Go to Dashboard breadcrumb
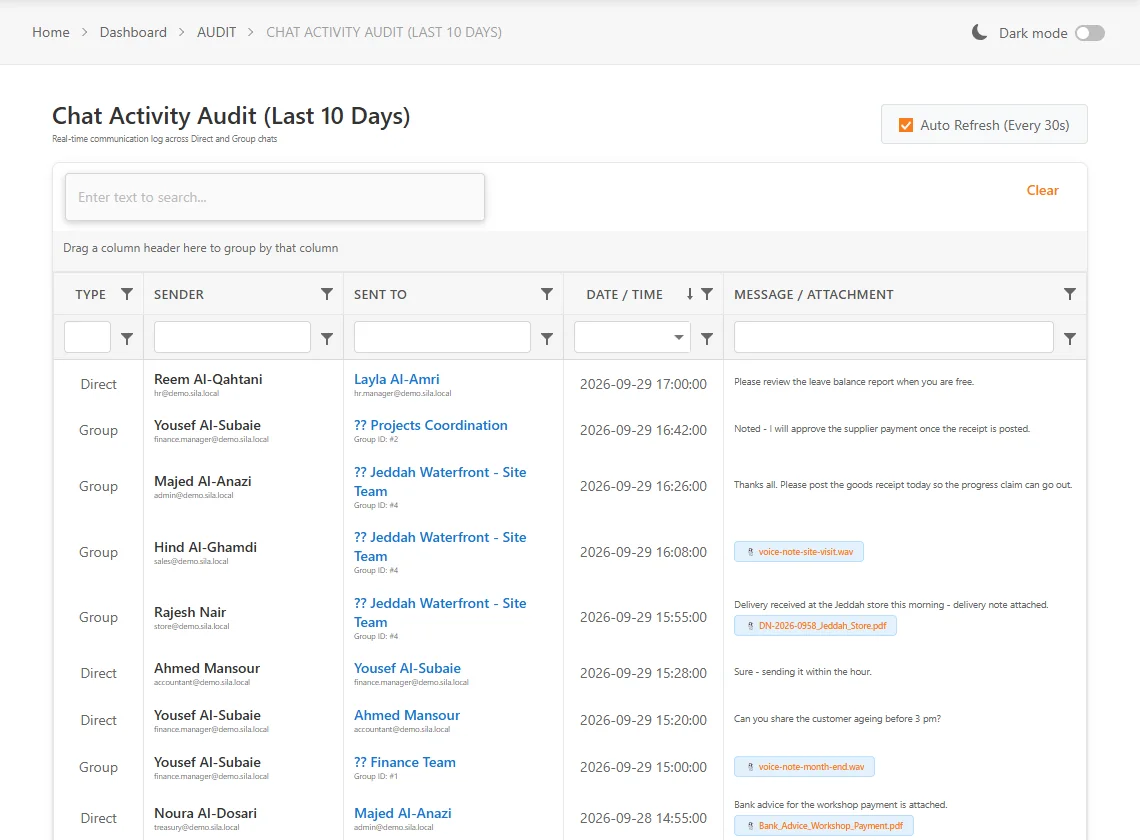This screenshot has height=840, width=1140. coord(133,32)
